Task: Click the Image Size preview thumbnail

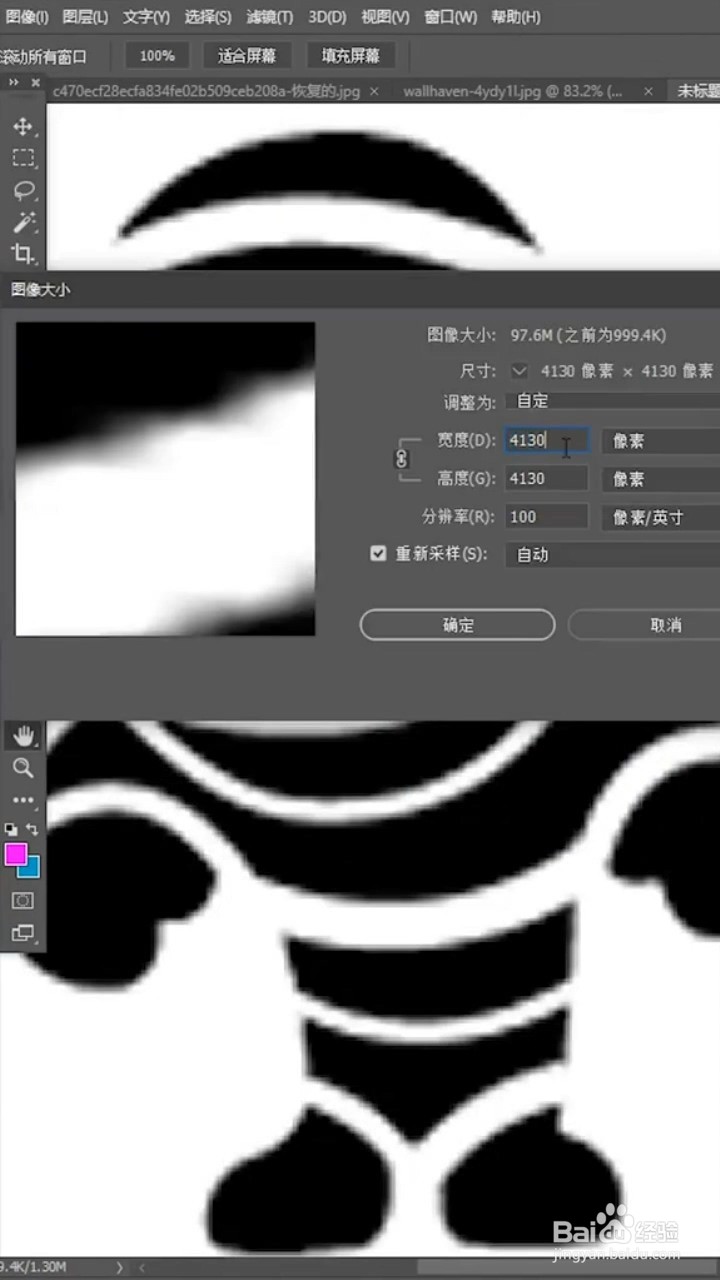Action: coord(165,479)
